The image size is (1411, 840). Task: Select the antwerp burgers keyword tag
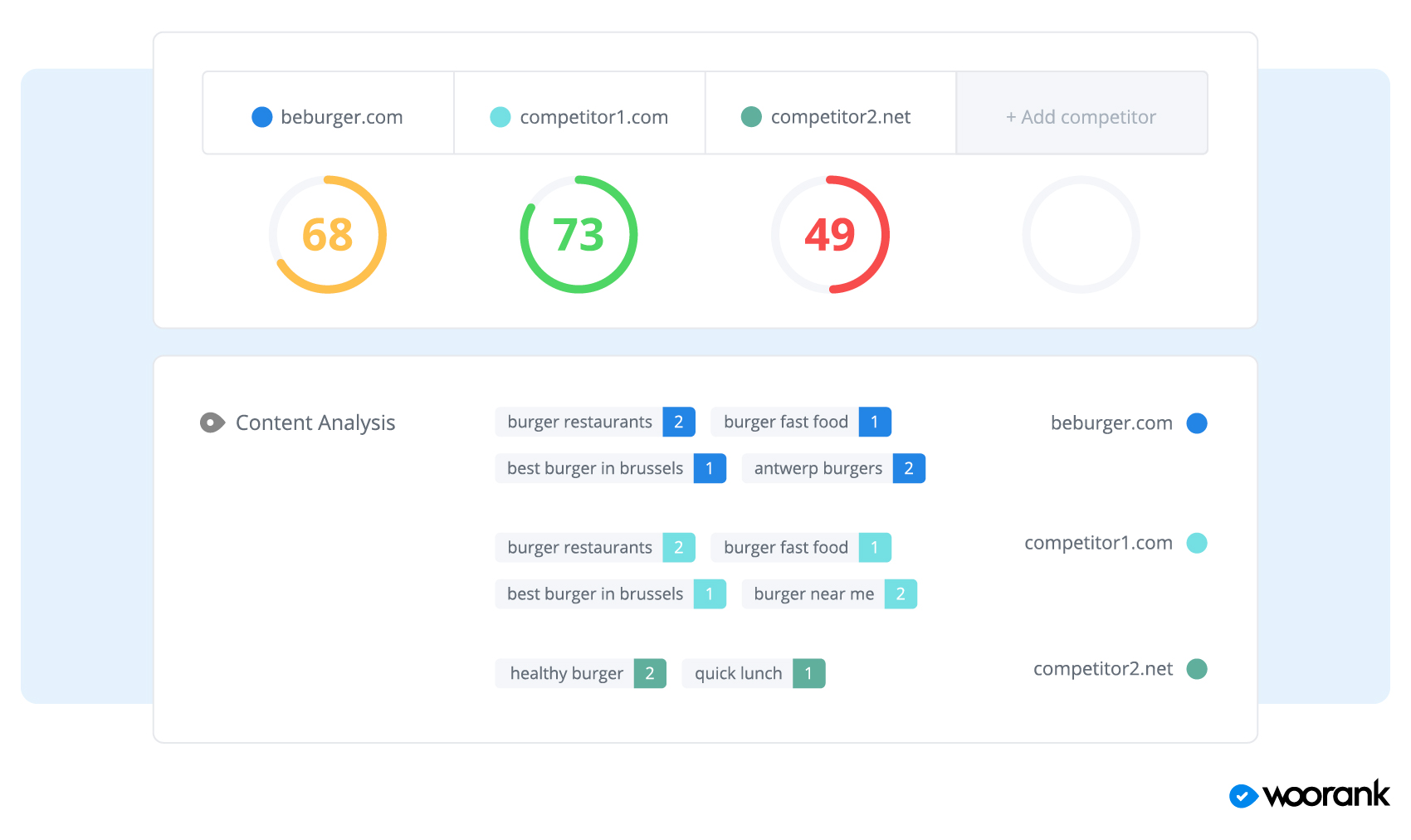(x=832, y=469)
